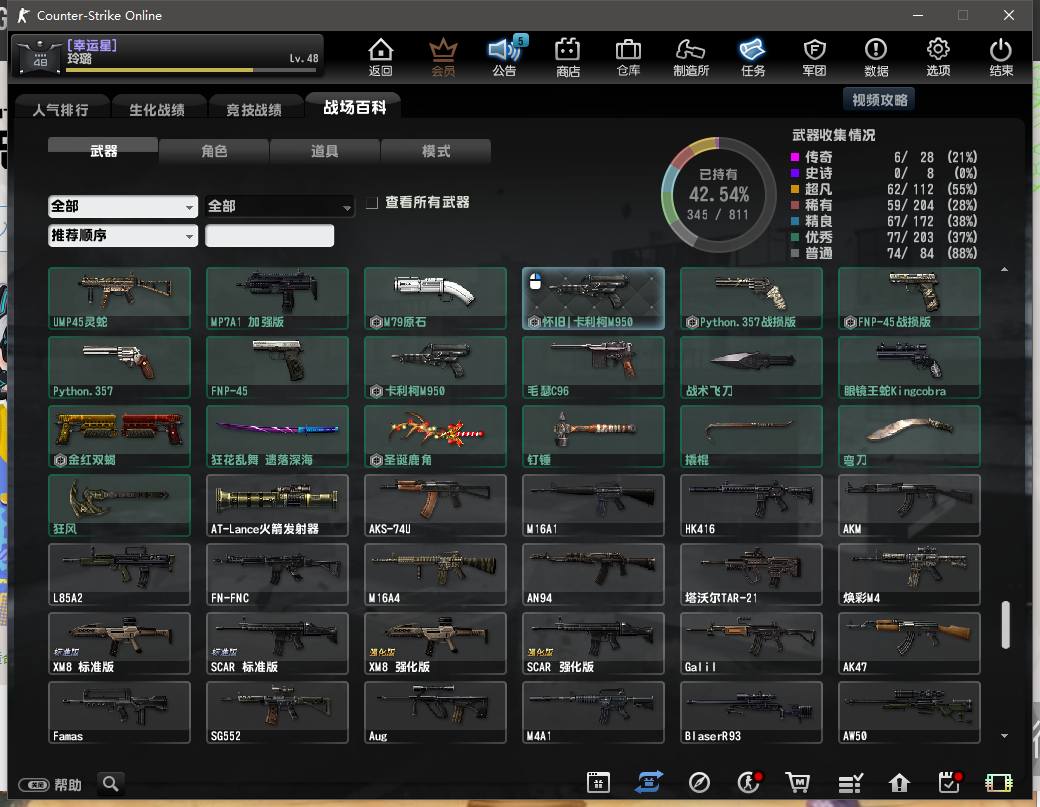Select the AK47 weapon card
This screenshot has height=807, width=1040.
(x=909, y=643)
